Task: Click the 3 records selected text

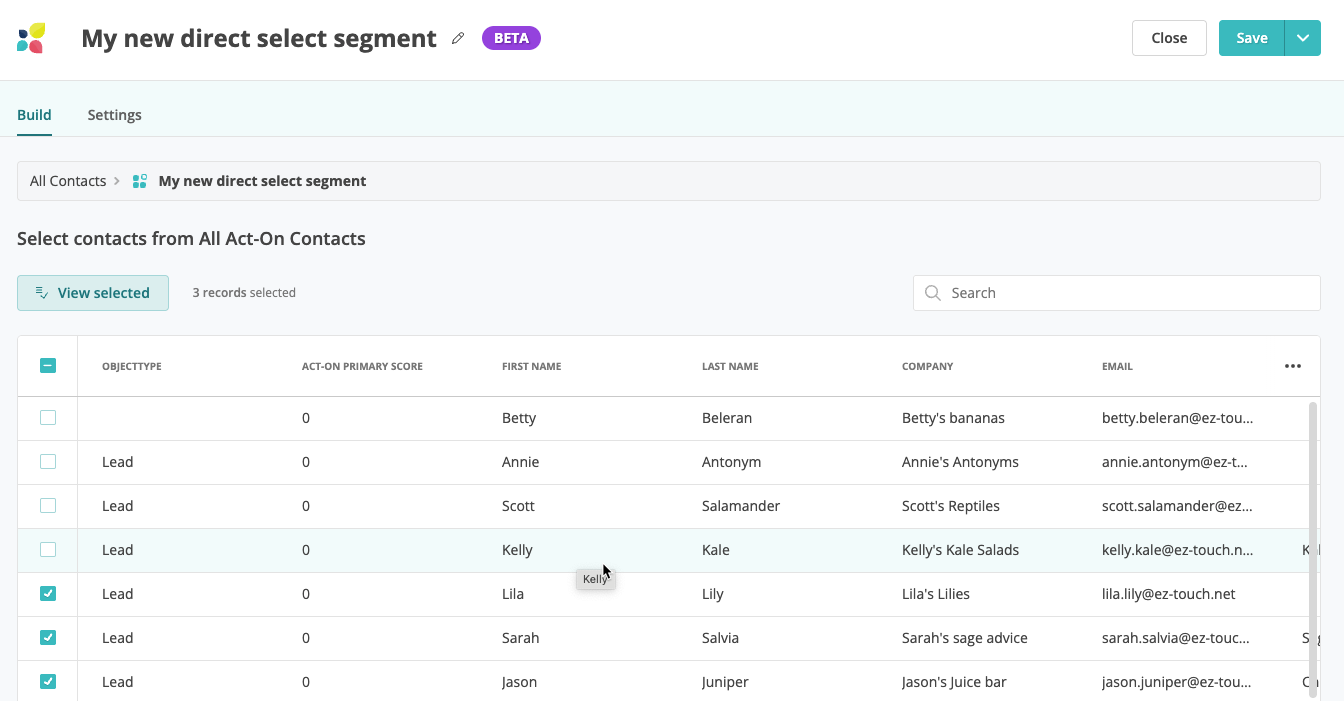Action: pyautogui.click(x=244, y=293)
